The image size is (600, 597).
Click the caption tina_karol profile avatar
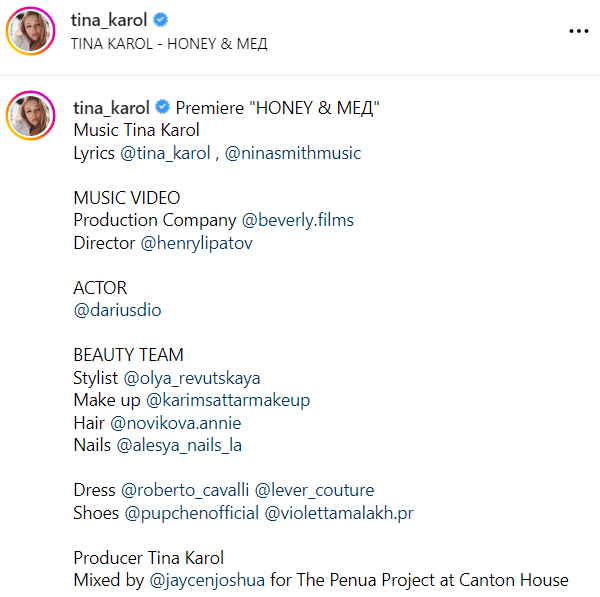click(30, 116)
